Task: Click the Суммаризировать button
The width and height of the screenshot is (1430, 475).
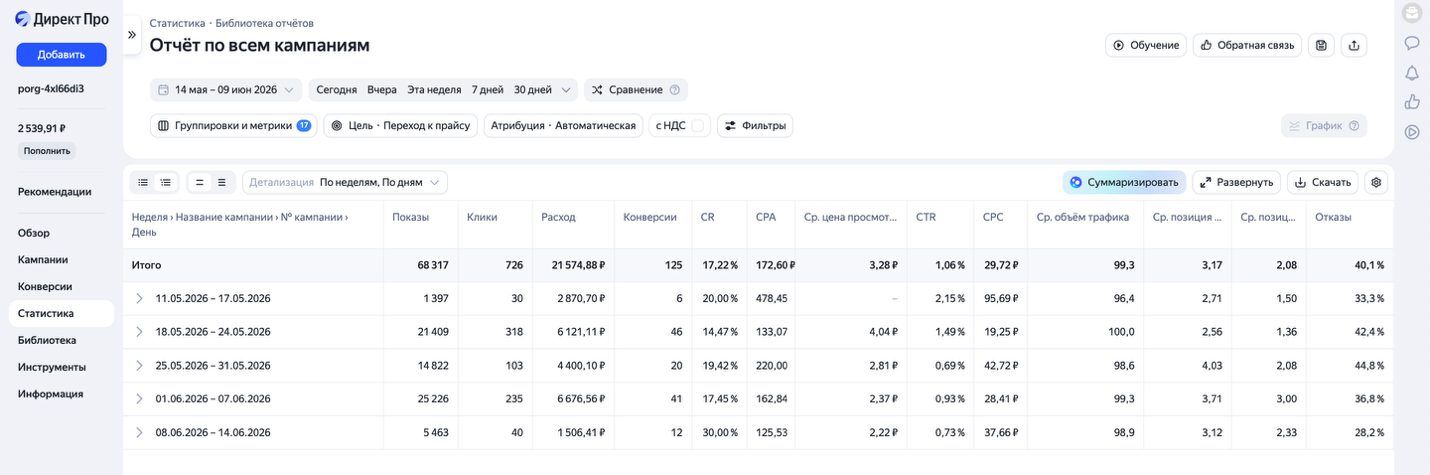Action: coord(1124,182)
